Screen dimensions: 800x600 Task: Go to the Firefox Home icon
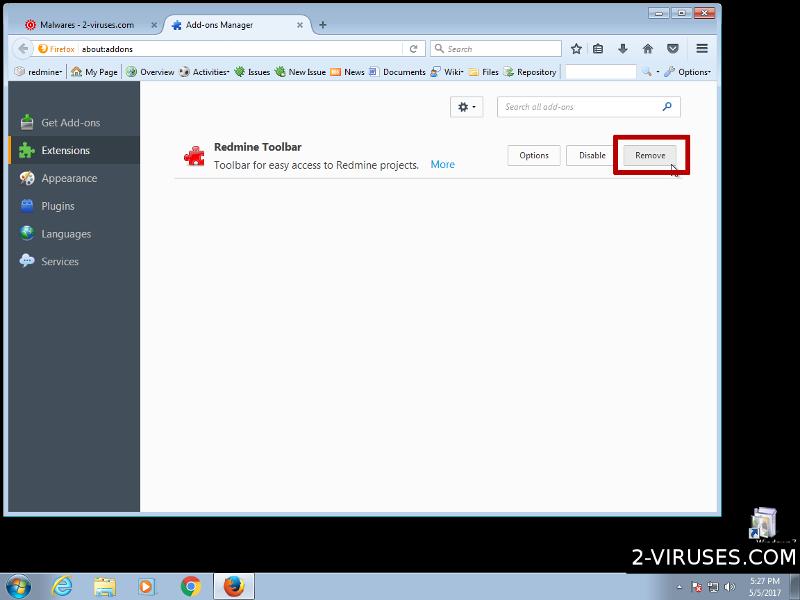coord(648,48)
